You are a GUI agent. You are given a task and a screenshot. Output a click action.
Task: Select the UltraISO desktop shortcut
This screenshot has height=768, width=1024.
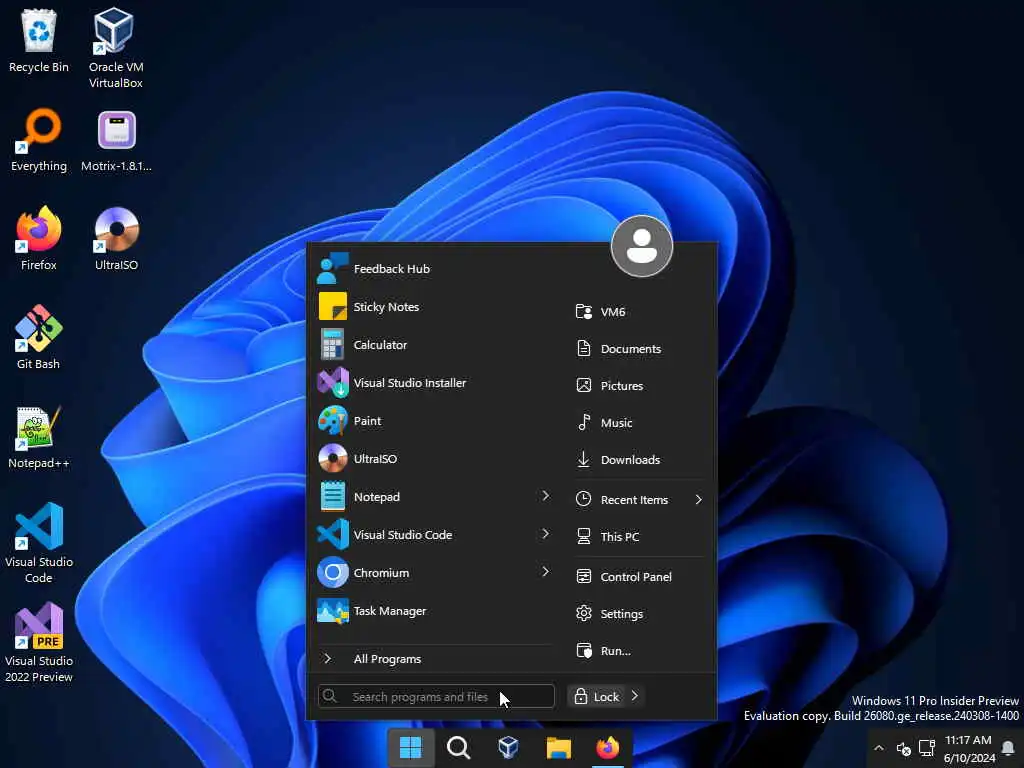[x=116, y=238]
